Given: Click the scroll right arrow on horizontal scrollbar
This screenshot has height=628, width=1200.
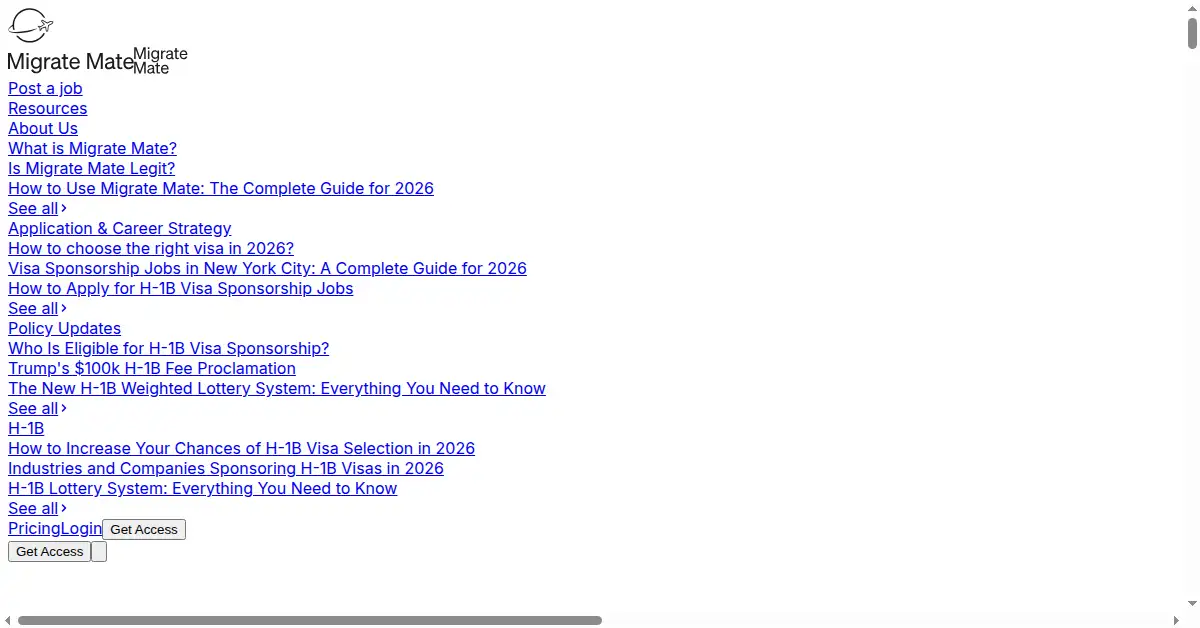Looking at the screenshot, I should click(1176, 620).
